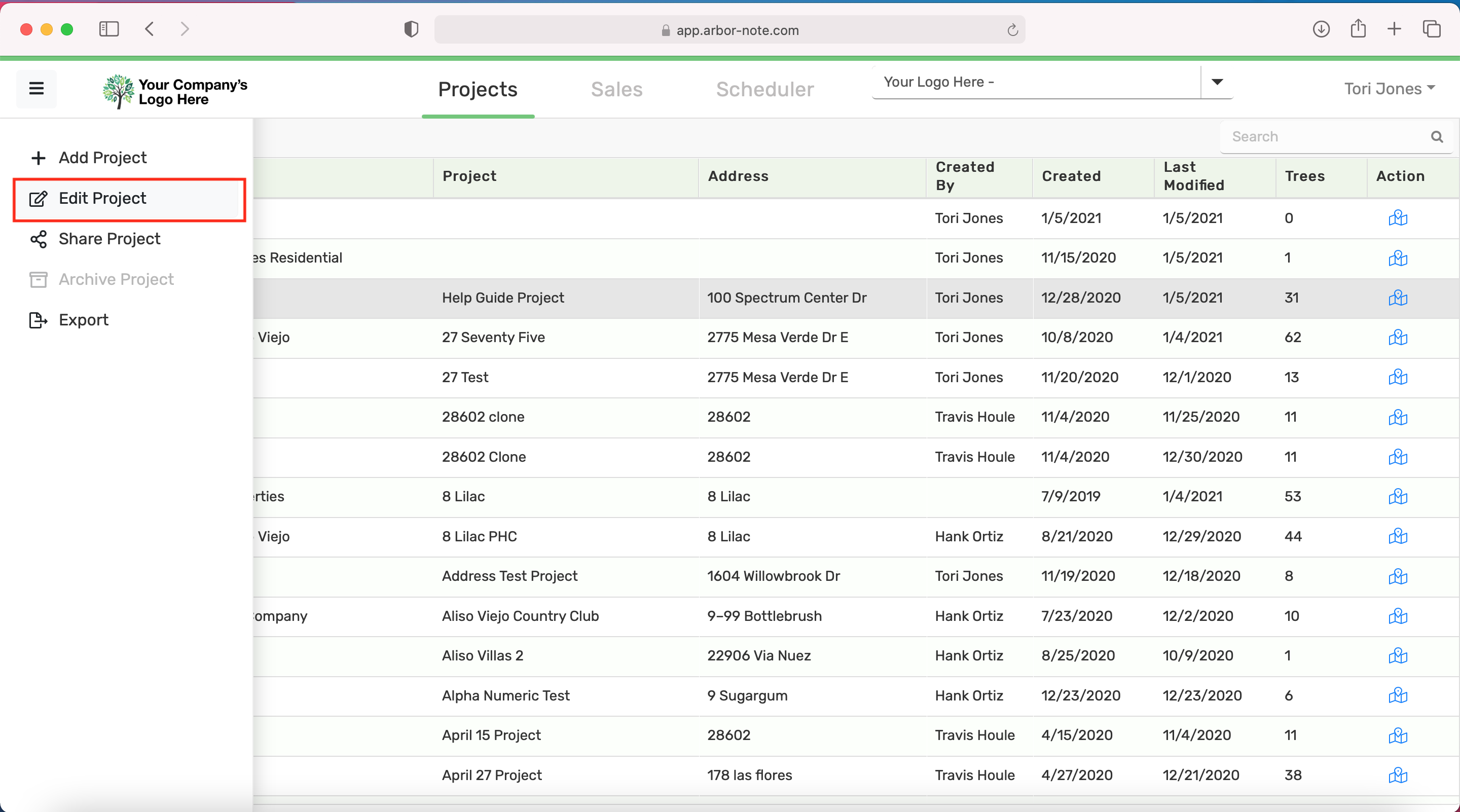1460x812 pixels.
Task: Open map icon for Residential row
Action: click(x=1398, y=258)
